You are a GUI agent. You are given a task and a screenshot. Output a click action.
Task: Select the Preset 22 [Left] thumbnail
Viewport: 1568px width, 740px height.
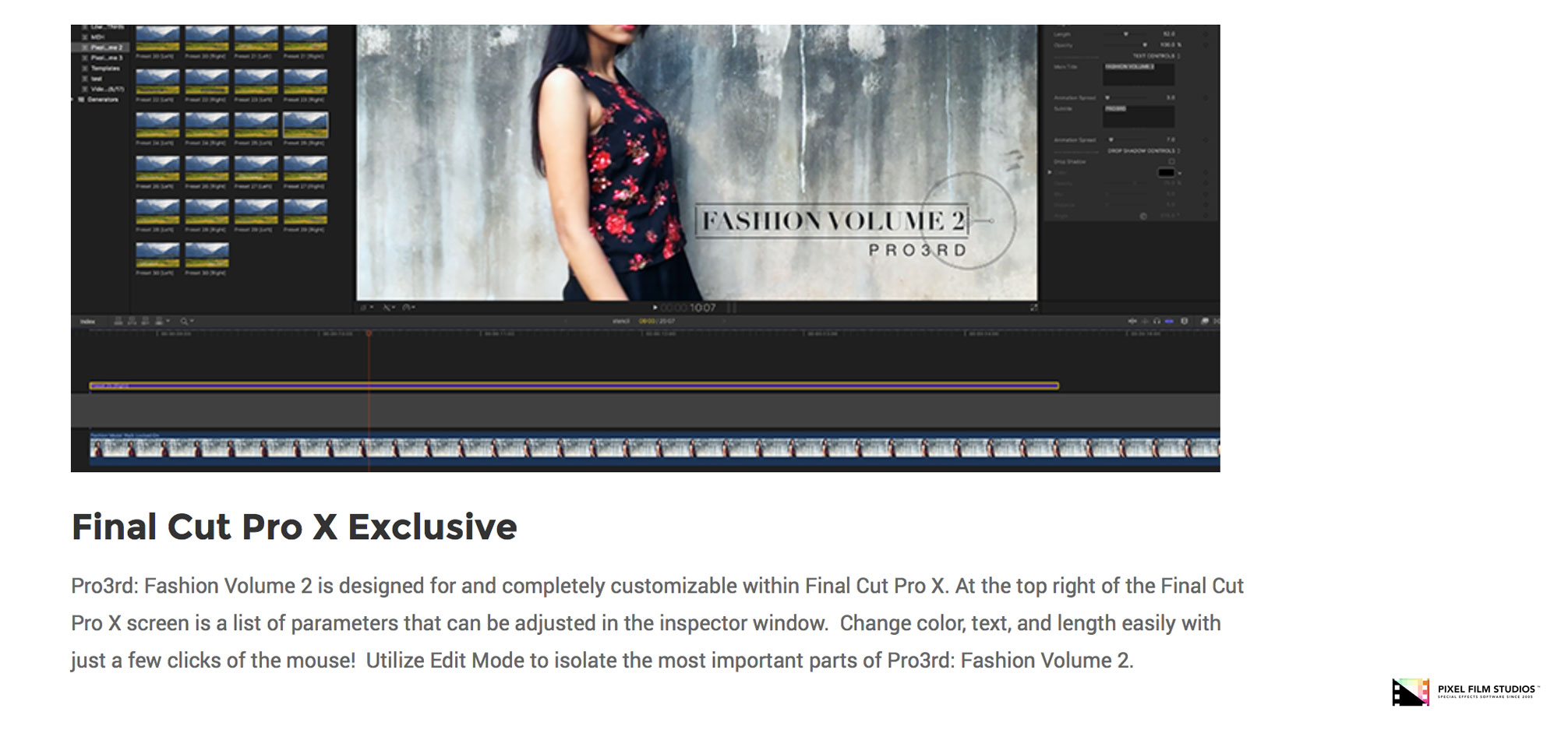pyautogui.click(x=157, y=81)
